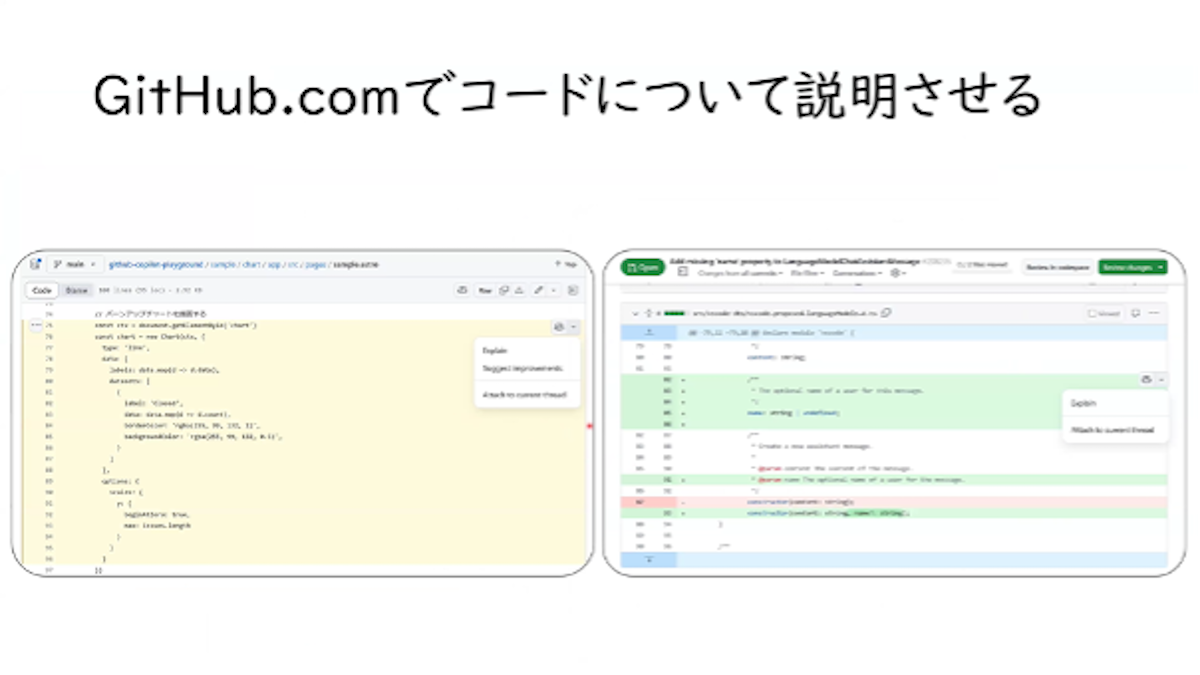This screenshot has width=1200, height=675.
Task: Copy raw file contents icon
Action: click(x=504, y=290)
